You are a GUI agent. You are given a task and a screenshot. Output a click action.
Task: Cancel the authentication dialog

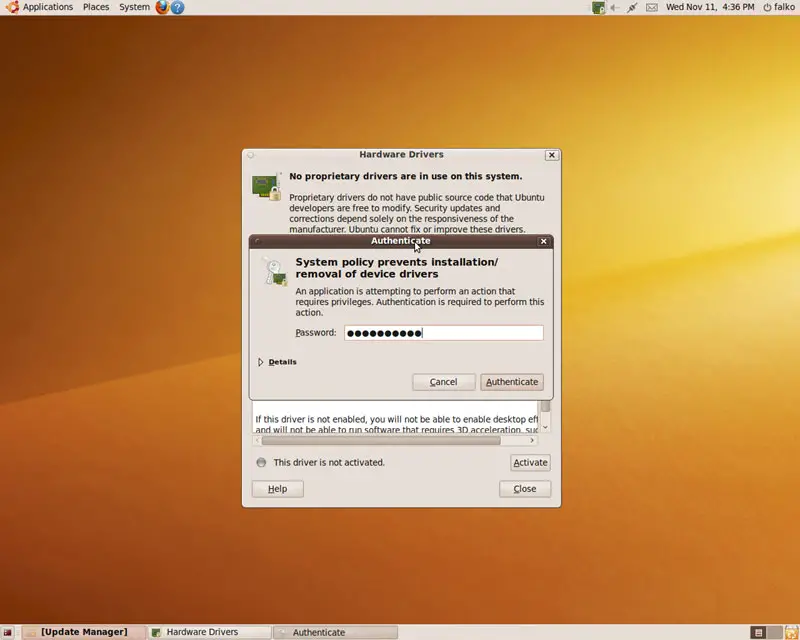[443, 382]
